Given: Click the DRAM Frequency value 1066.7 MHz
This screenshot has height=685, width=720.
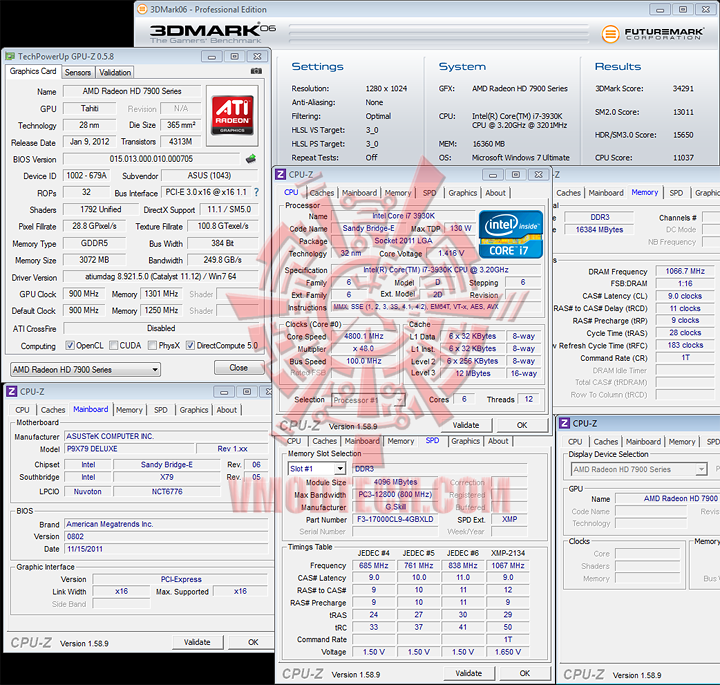Looking at the screenshot, I should click(x=685, y=271).
